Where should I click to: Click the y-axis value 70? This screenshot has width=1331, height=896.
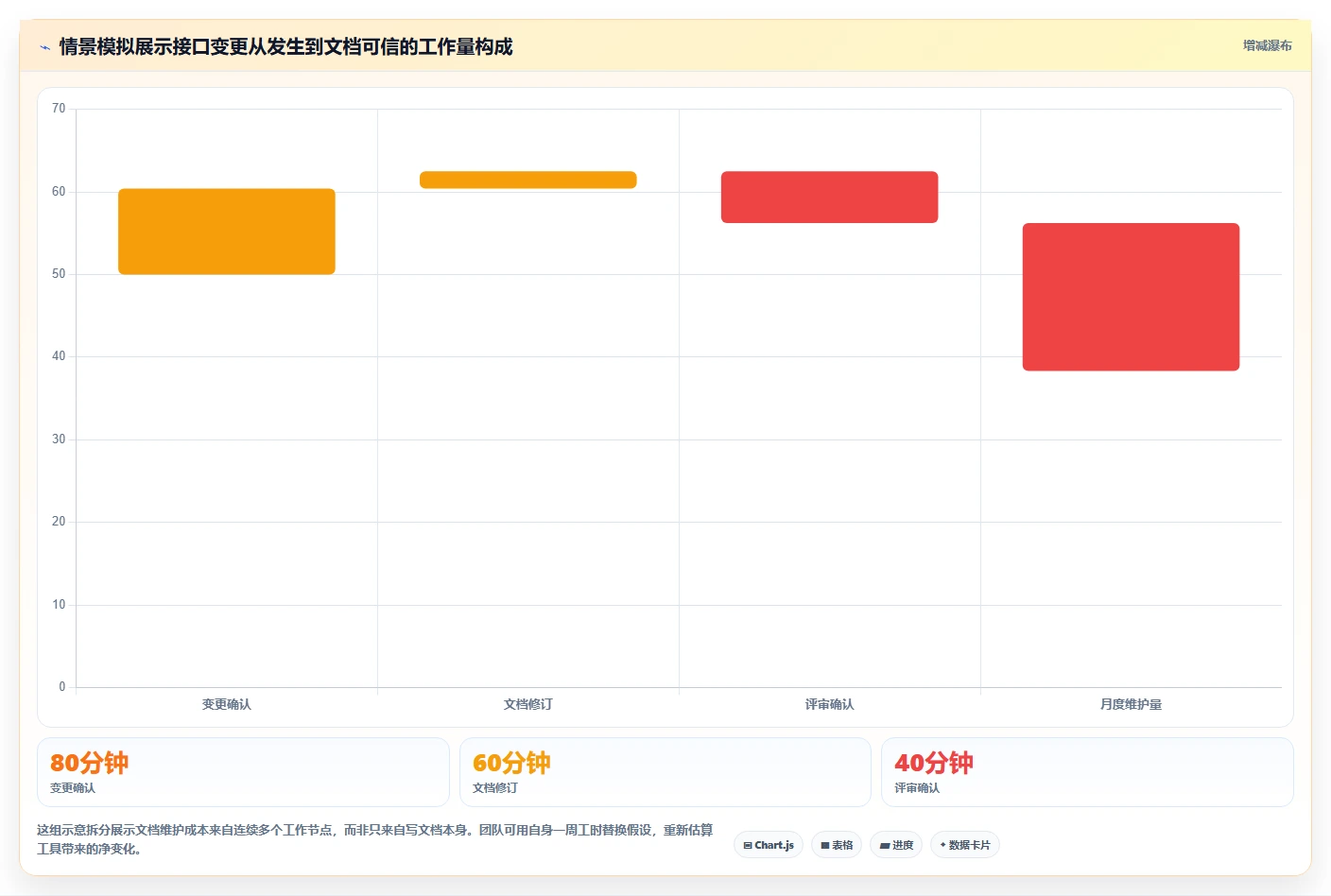click(x=59, y=109)
